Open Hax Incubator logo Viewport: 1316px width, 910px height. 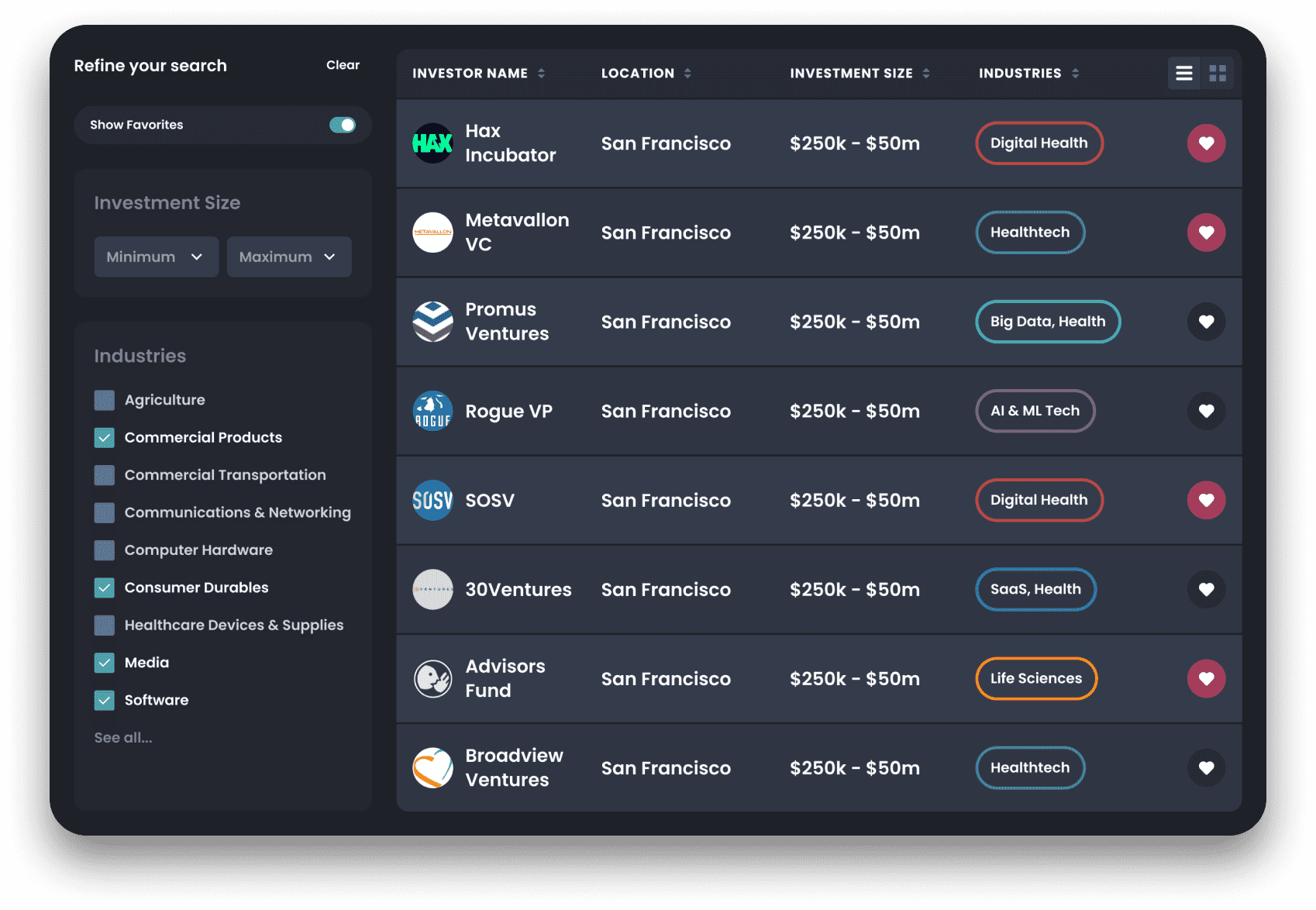(x=432, y=143)
